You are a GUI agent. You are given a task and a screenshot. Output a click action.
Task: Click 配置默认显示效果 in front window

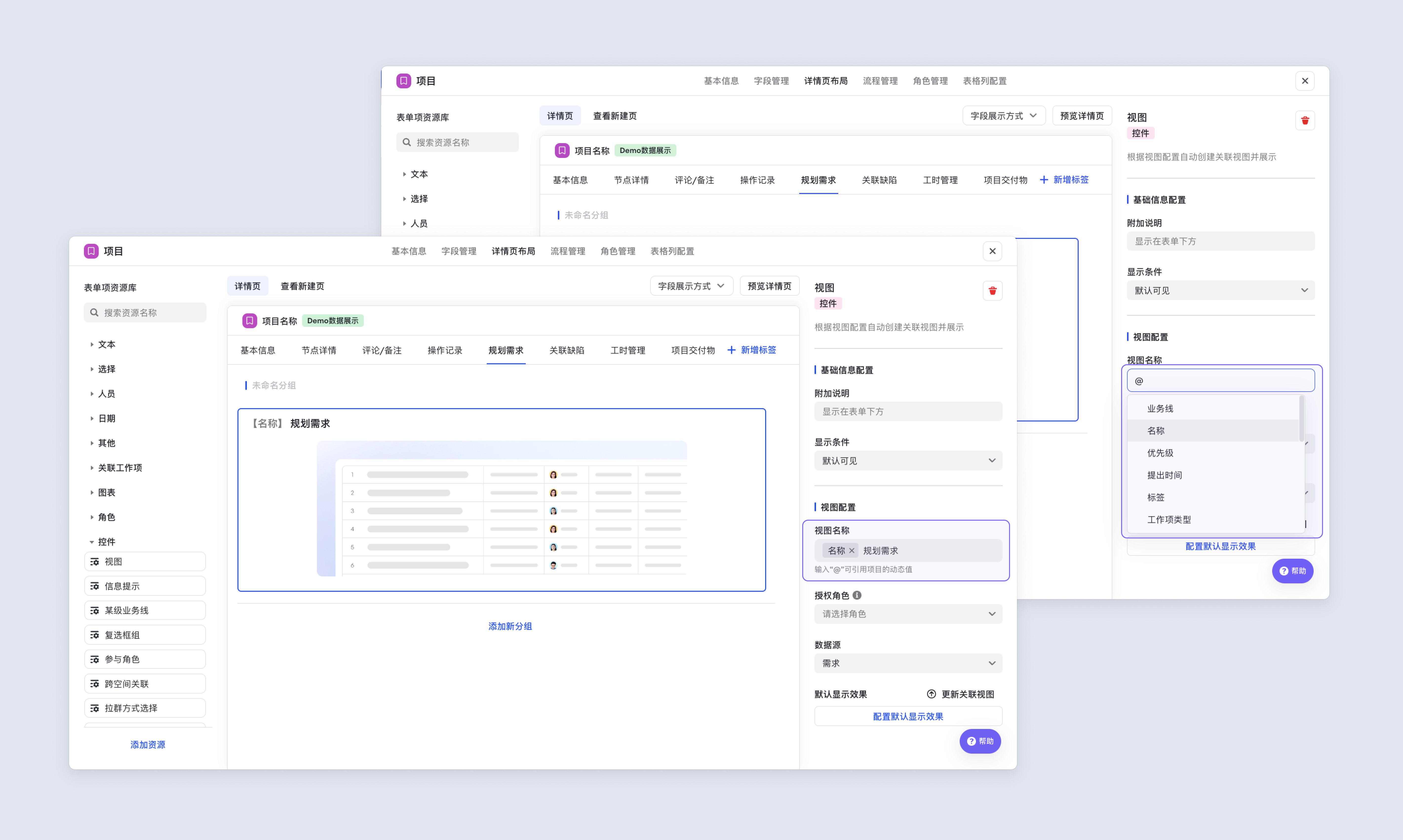(x=908, y=716)
